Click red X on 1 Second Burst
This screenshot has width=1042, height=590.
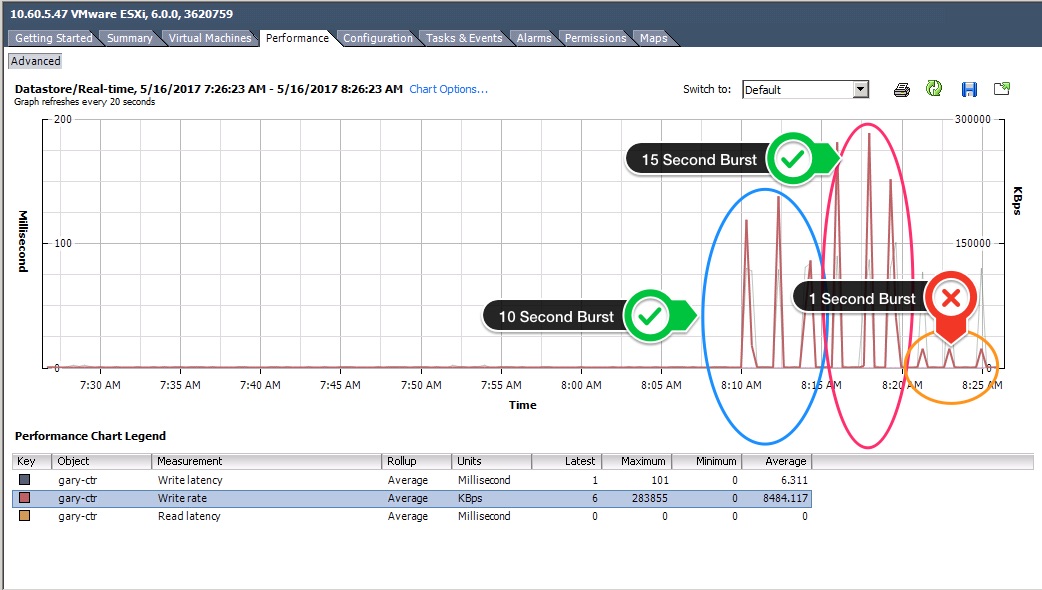click(951, 298)
